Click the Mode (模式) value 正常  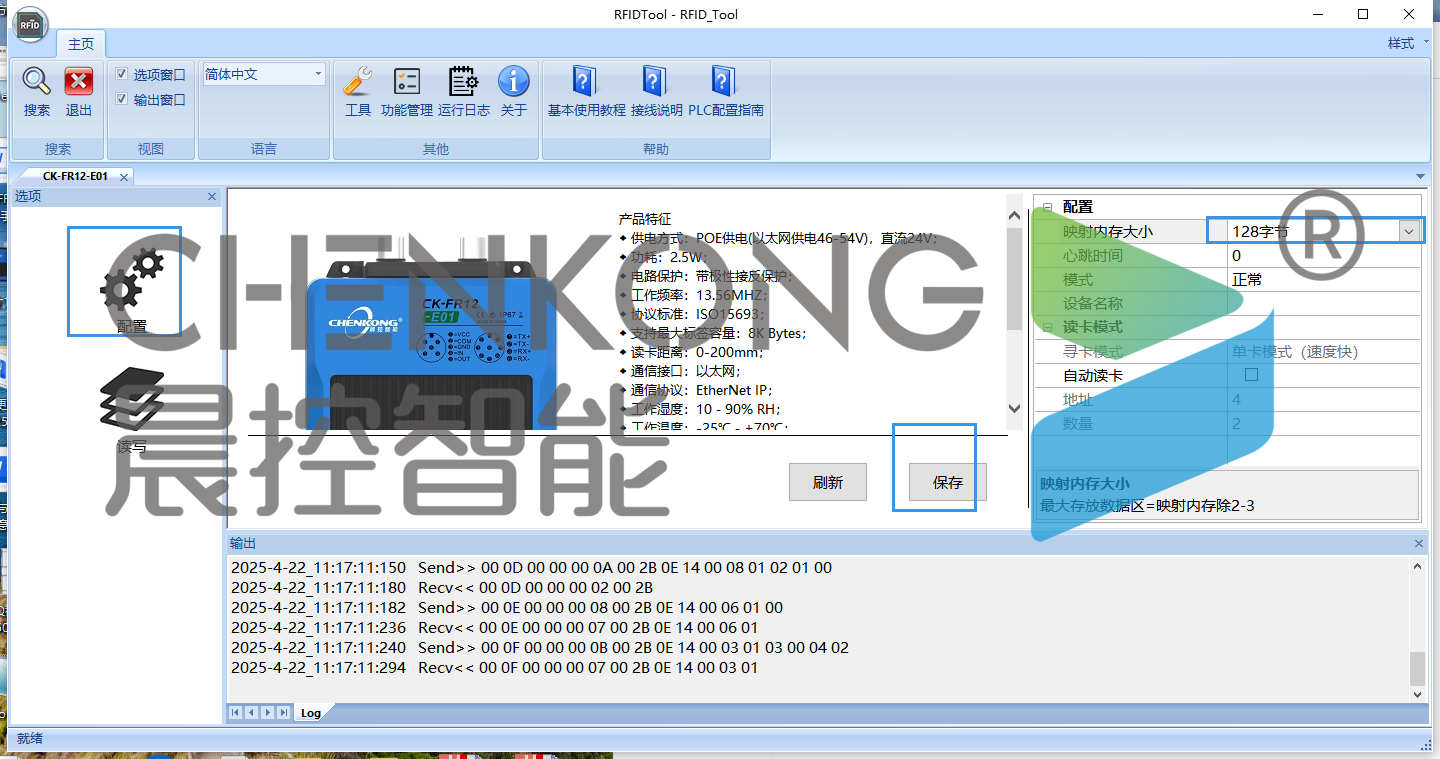(1247, 279)
